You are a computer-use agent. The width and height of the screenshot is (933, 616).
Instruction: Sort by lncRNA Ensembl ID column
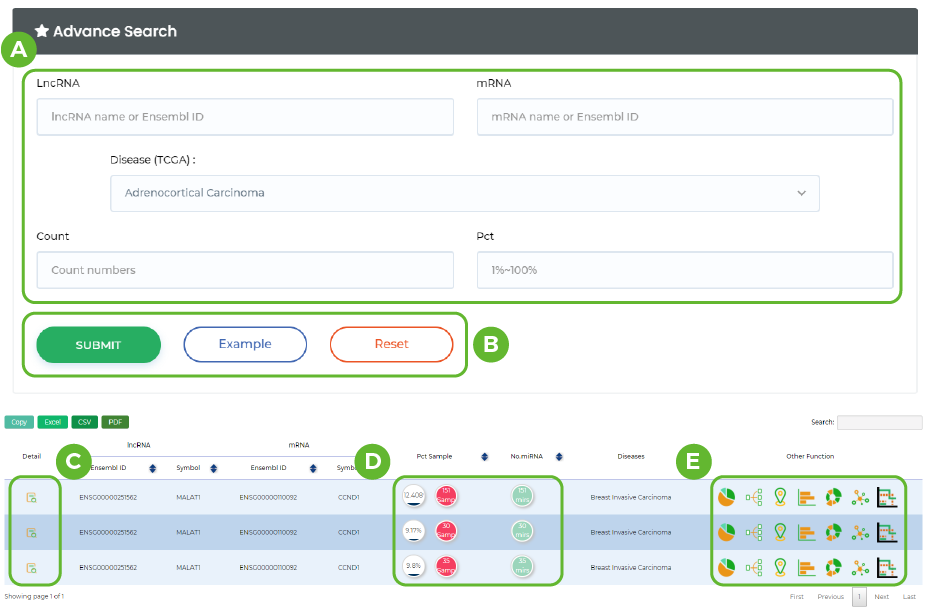152,468
